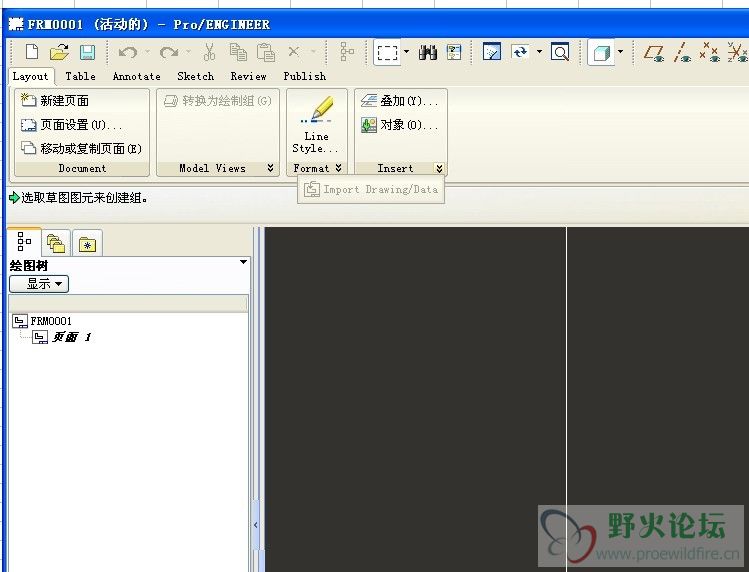Collapse navigator panel with arrow handle

256,525
